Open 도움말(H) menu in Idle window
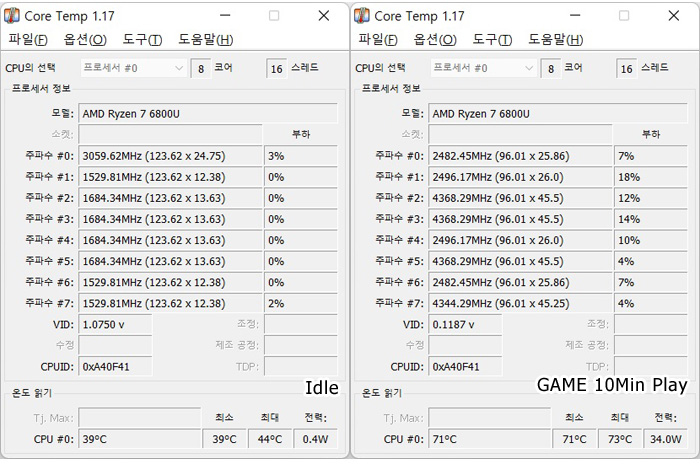700x464 pixels. (206, 40)
